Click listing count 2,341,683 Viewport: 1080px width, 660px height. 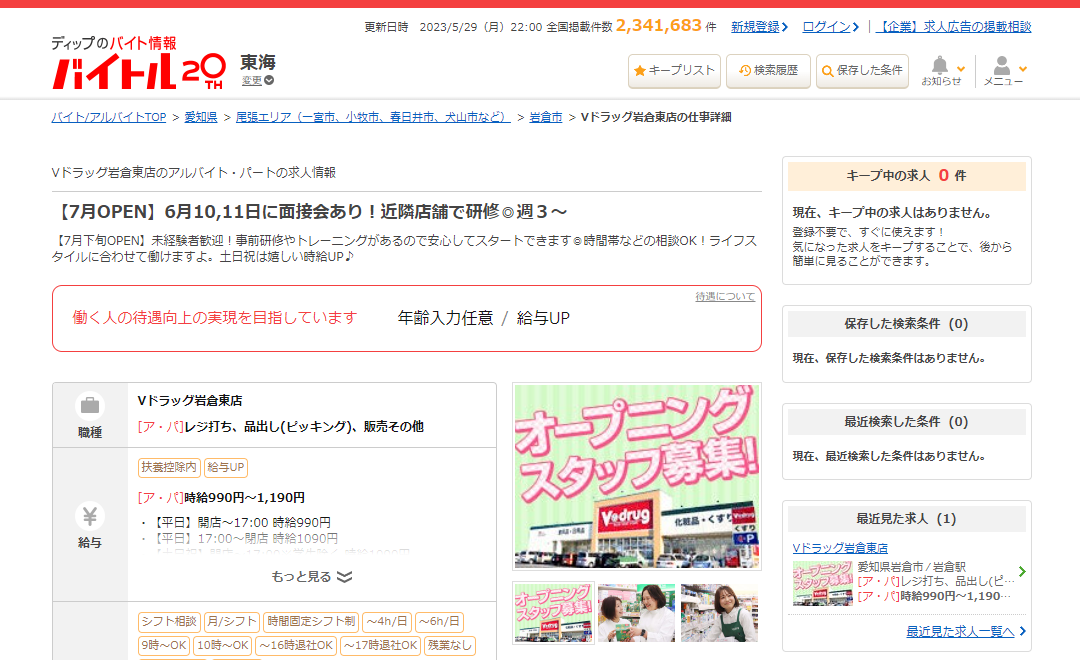[x=658, y=26]
